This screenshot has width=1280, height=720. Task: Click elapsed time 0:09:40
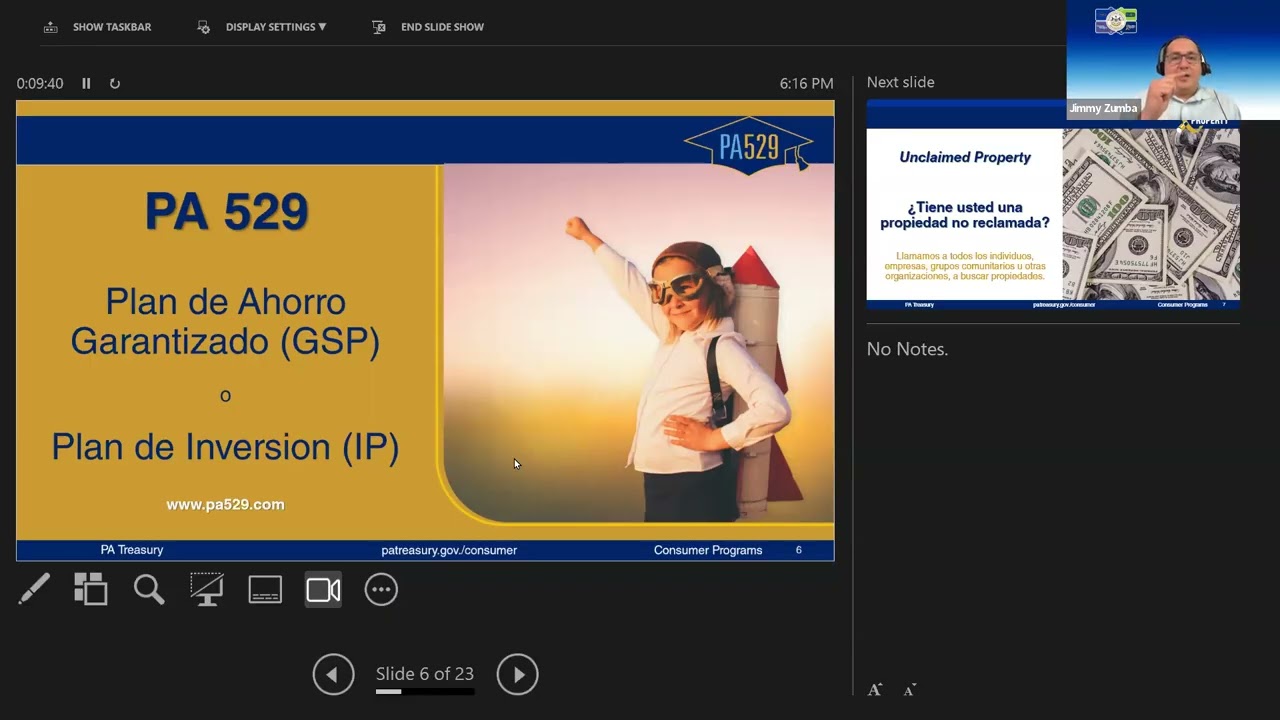[x=40, y=84]
